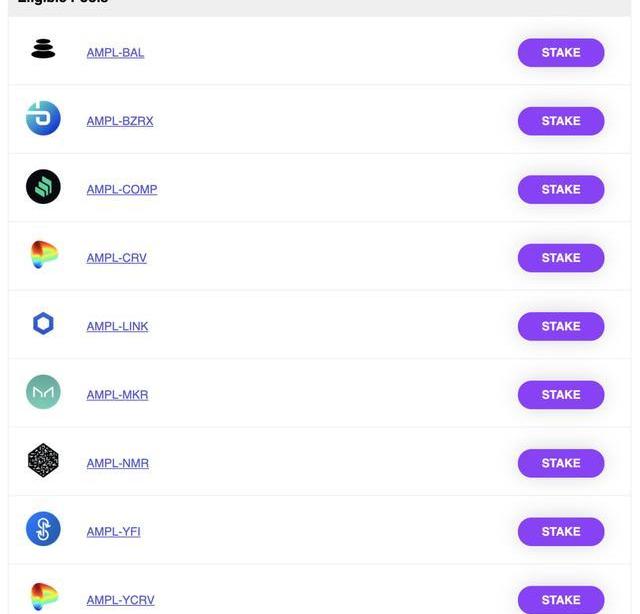Click the Curve icon next to AMPL-CRV

click(44, 254)
